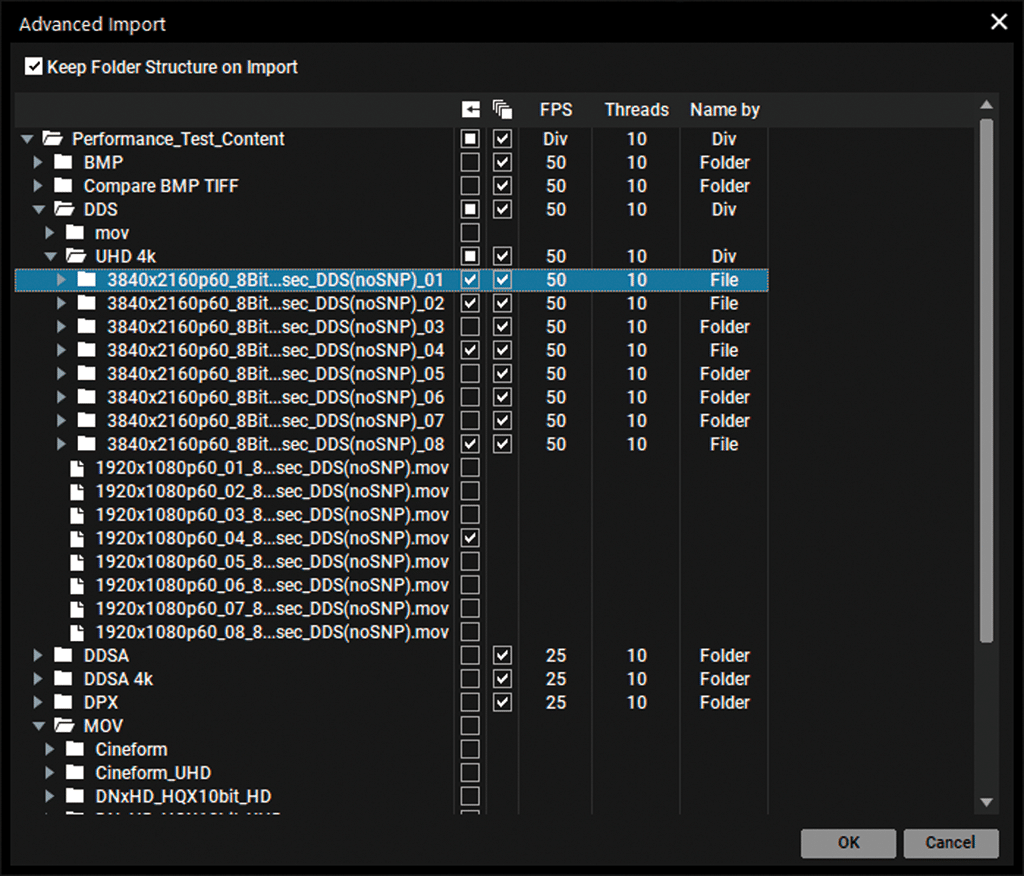The height and width of the screenshot is (876, 1024).
Task: Disable Keep Folder Structure on Import
Action: 34,67
